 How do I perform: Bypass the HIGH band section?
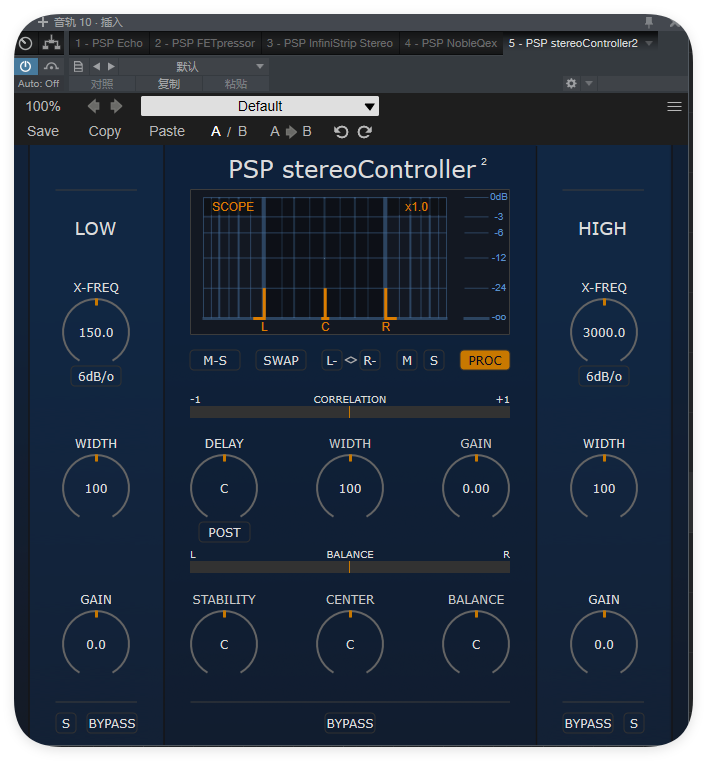(588, 724)
